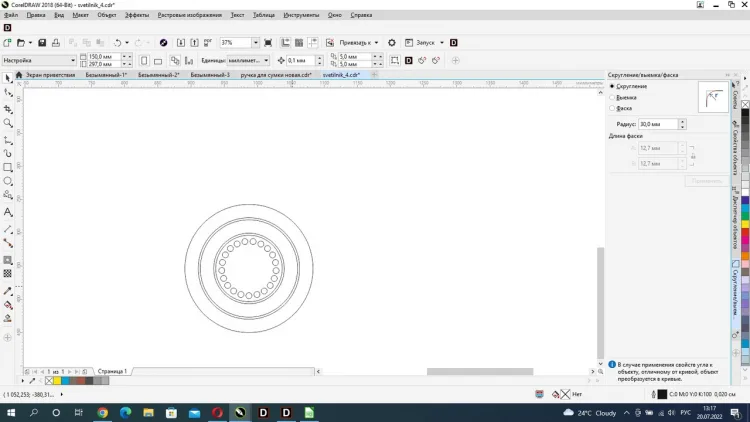Toggle Show grid button

(299, 43)
